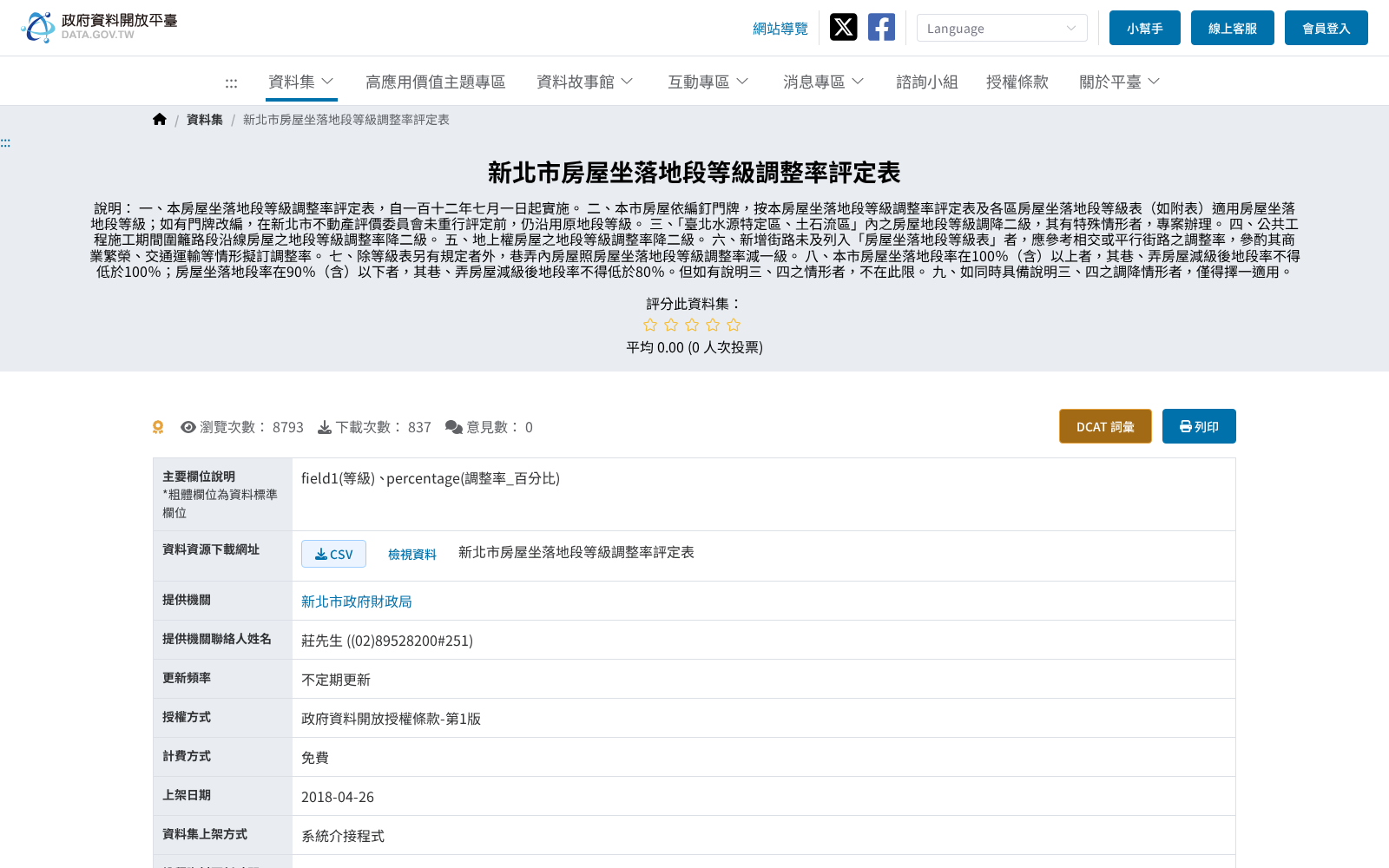Viewport: 1389px width, 868px height.
Task: Click the contact 莊先生 phone text
Action: [387, 641]
